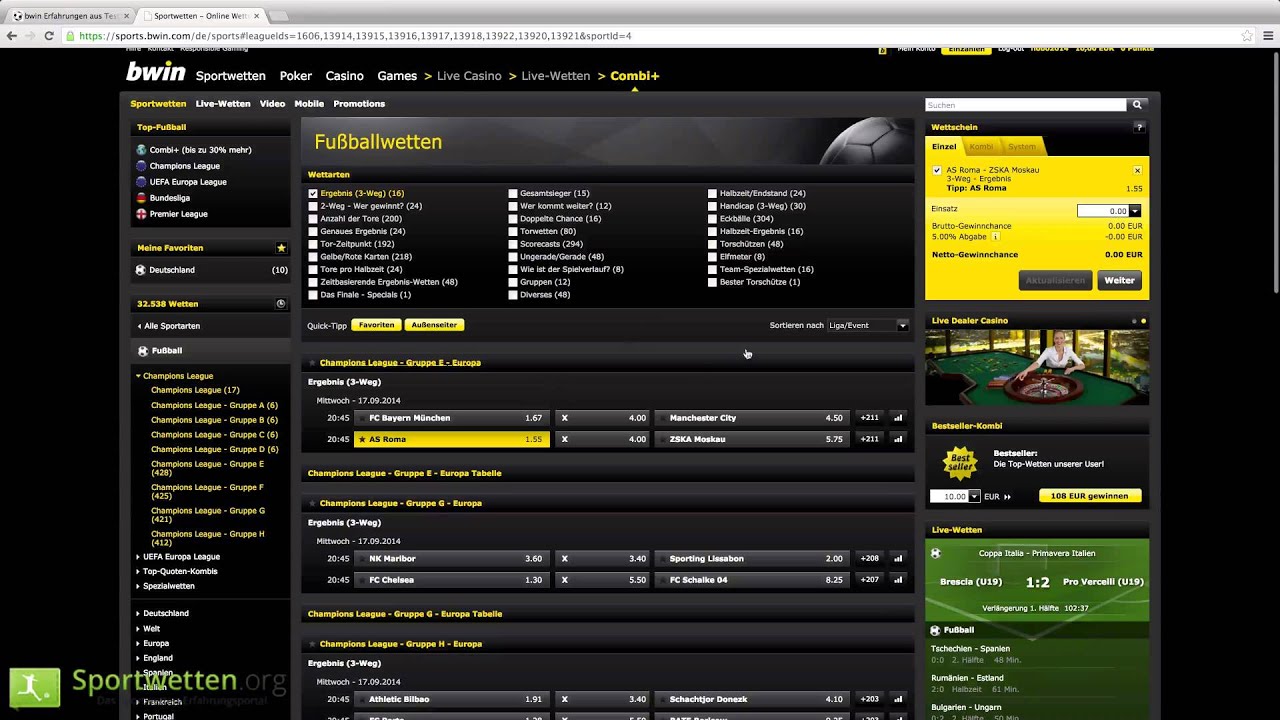Expand the Deutschland country node
The image size is (1280, 720).
(139, 613)
